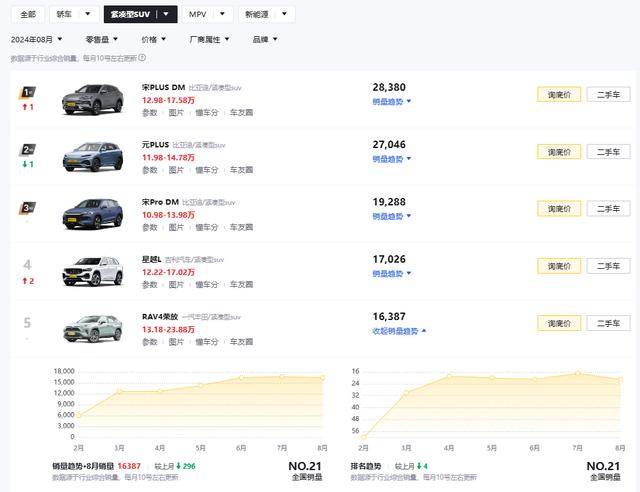This screenshot has width=640, height=492.
Task: Select the 全部 category tab
Action: (28, 14)
